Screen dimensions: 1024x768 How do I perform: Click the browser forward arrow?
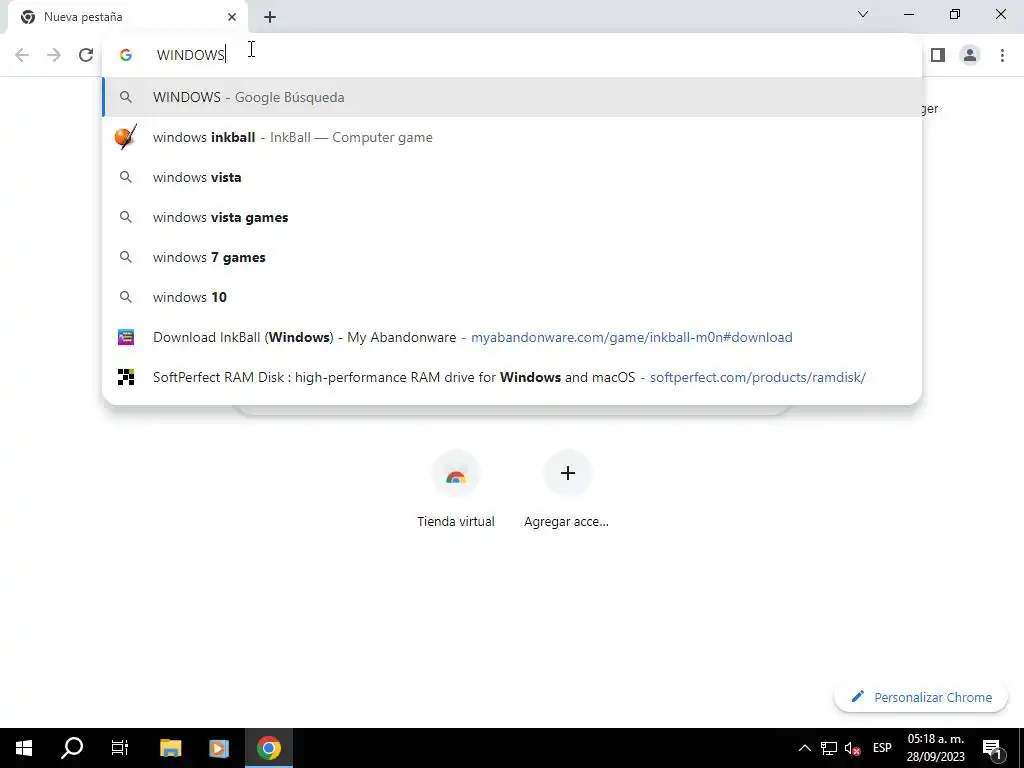(54, 55)
